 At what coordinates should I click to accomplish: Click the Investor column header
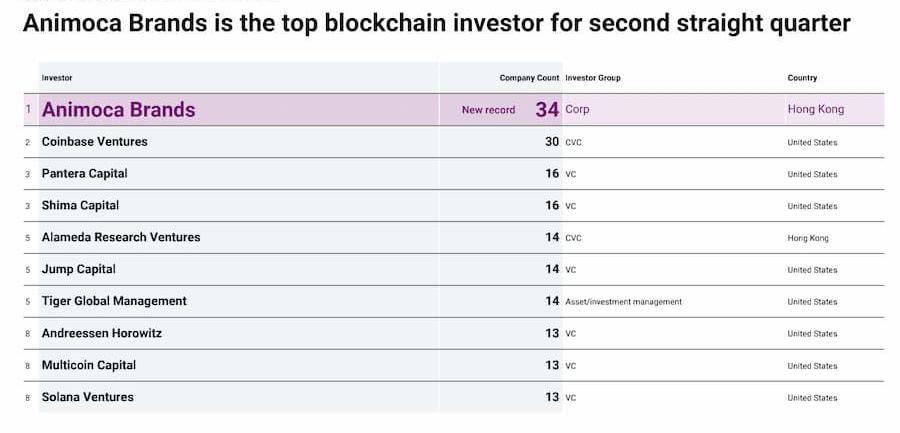pyautogui.click(x=57, y=78)
